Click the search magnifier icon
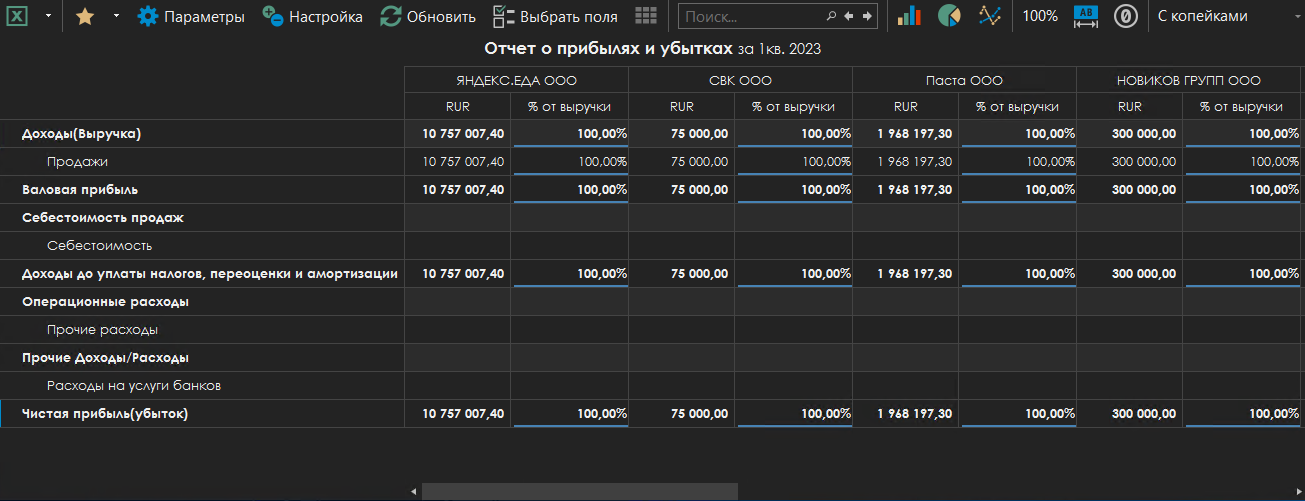This screenshot has height=501, width=1305. [x=831, y=16]
